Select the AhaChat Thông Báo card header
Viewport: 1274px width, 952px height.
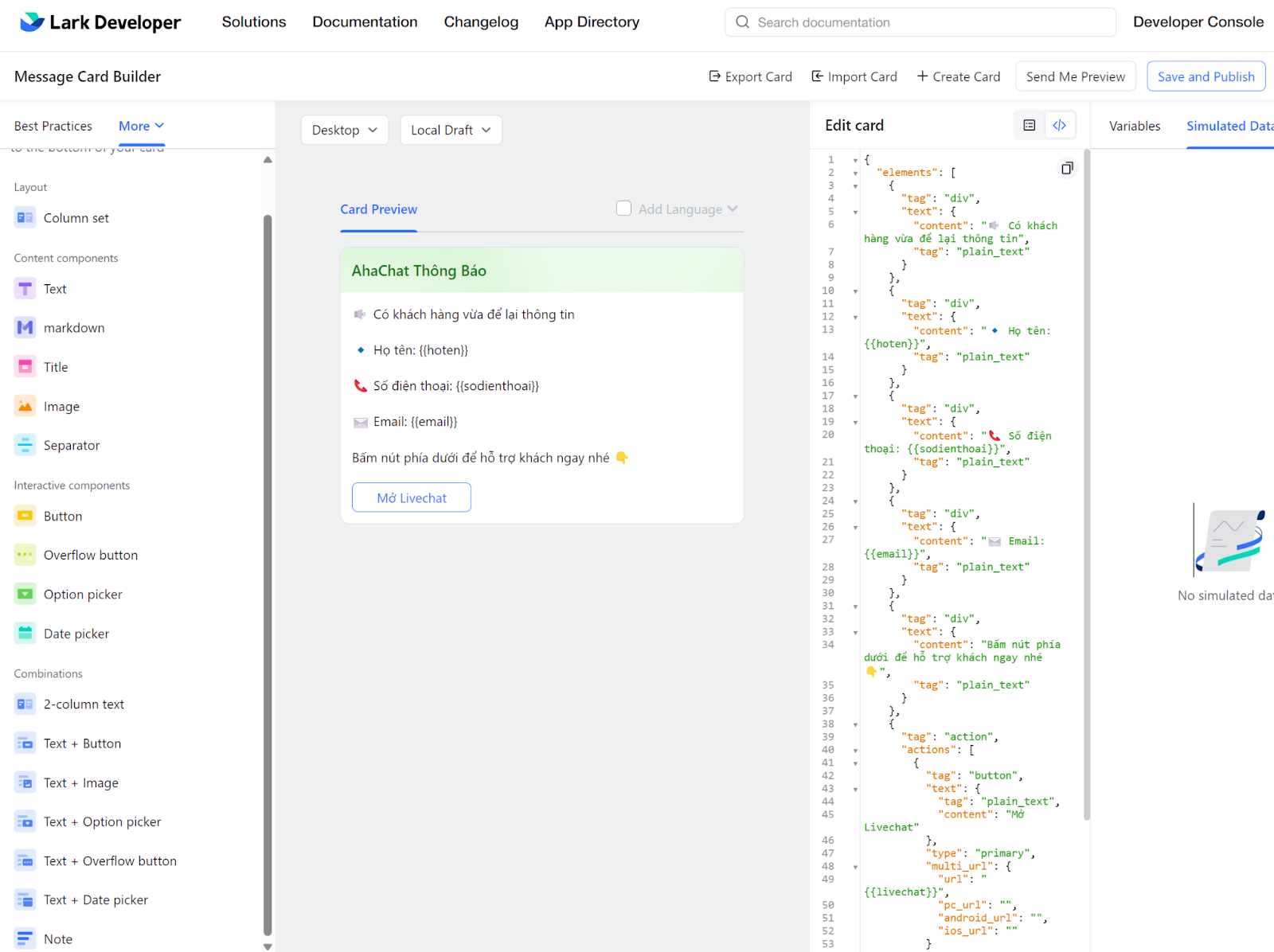click(541, 271)
